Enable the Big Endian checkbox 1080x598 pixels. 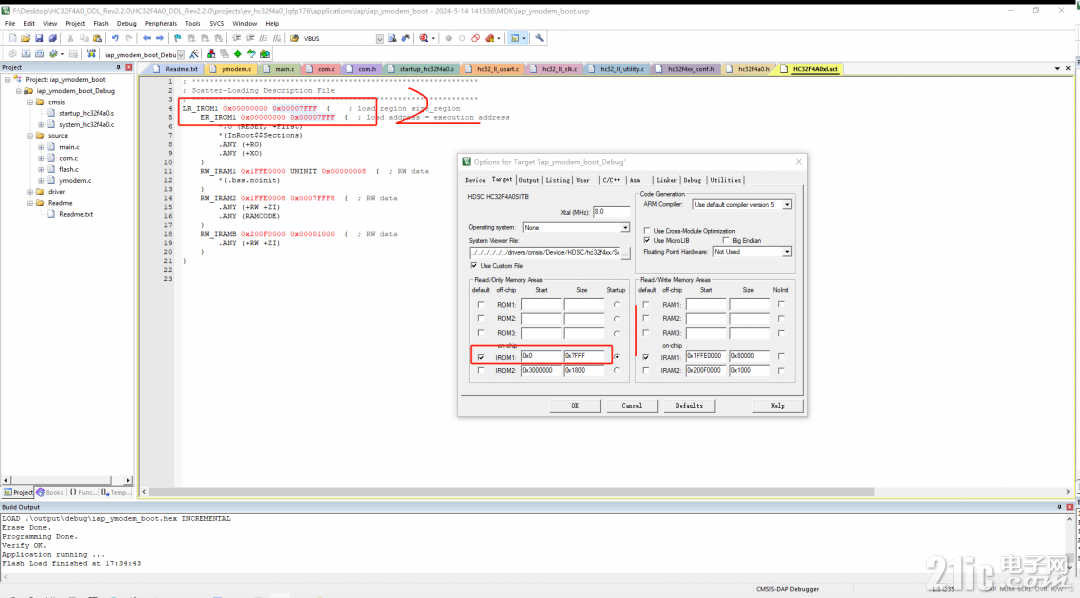[726, 240]
